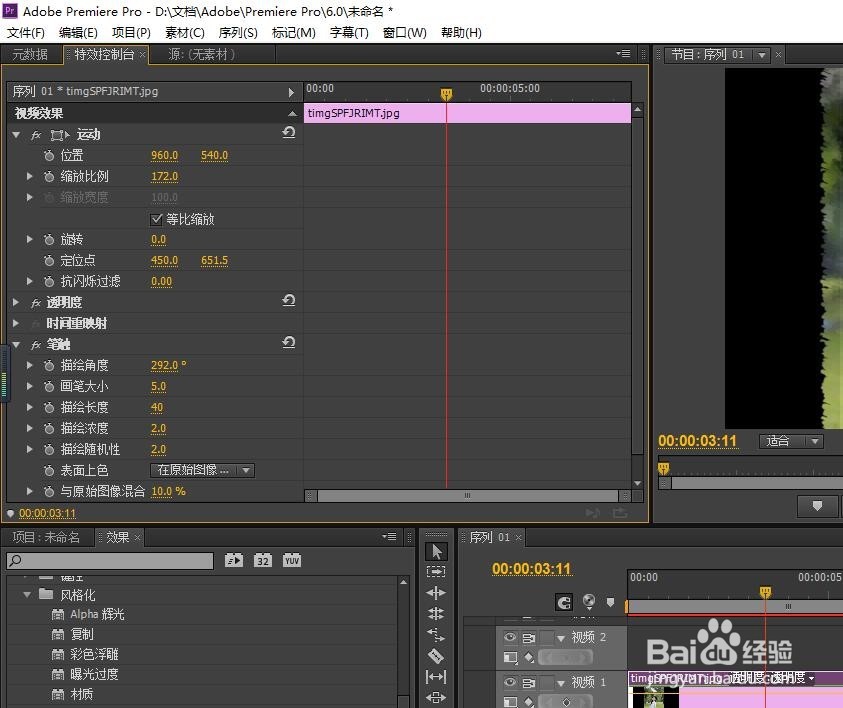Open the effect controls panel menu icon
This screenshot has width=843, height=708.
click(x=623, y=54)
